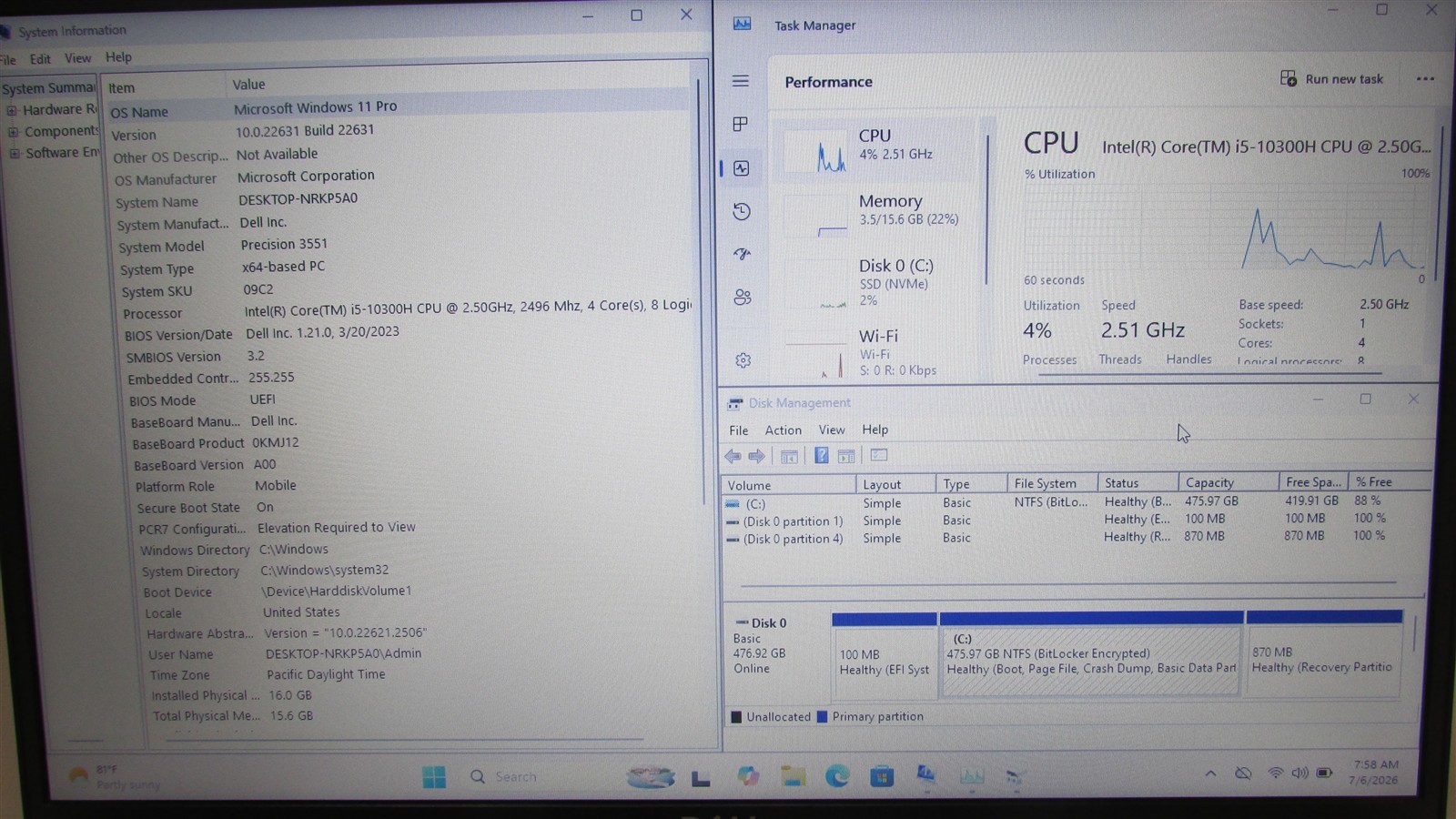This screenshot has height=819, width=1456.
Task: Open View menu in Disk Management
Action: coord(832,430)
